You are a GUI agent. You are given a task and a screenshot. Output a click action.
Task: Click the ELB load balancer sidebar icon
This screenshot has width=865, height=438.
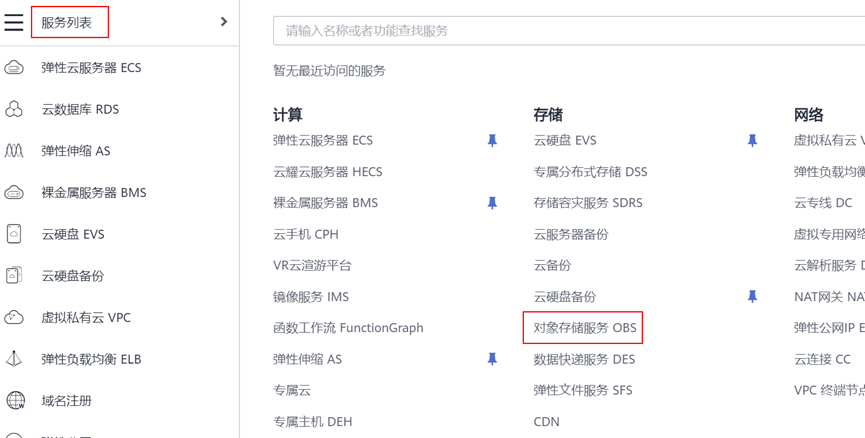[x=14, y=359]
